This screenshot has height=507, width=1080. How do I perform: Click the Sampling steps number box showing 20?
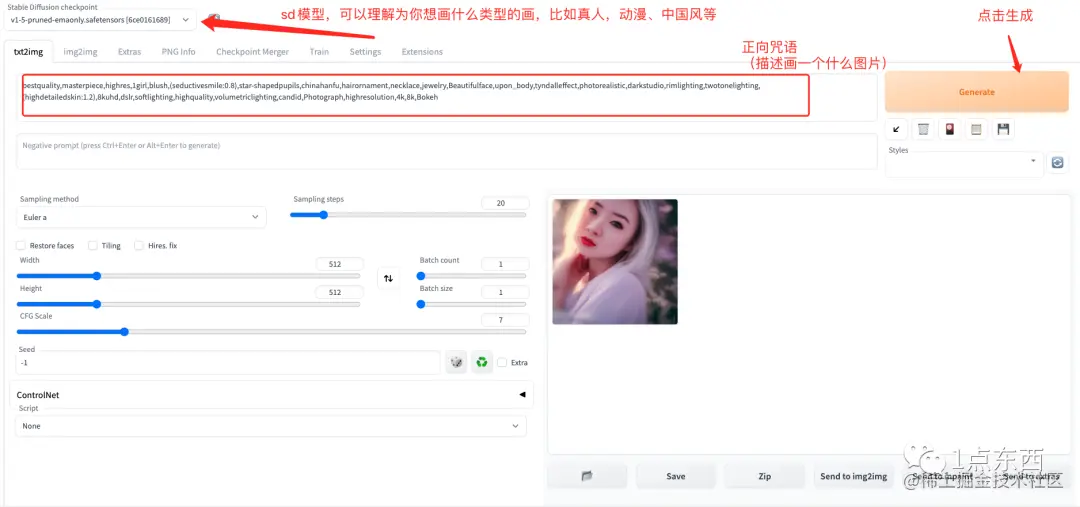pyautogui.click(x=505, y=203)
